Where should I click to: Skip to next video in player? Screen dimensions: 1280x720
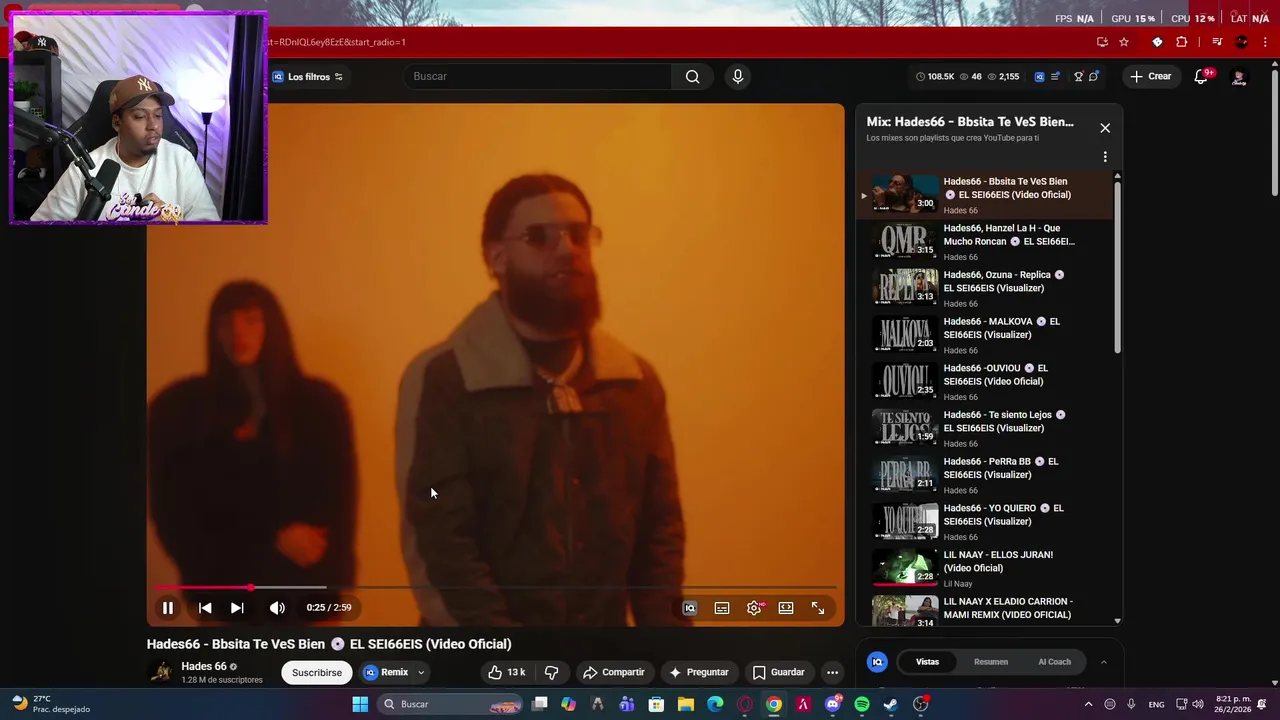click(x=237, y=607)
